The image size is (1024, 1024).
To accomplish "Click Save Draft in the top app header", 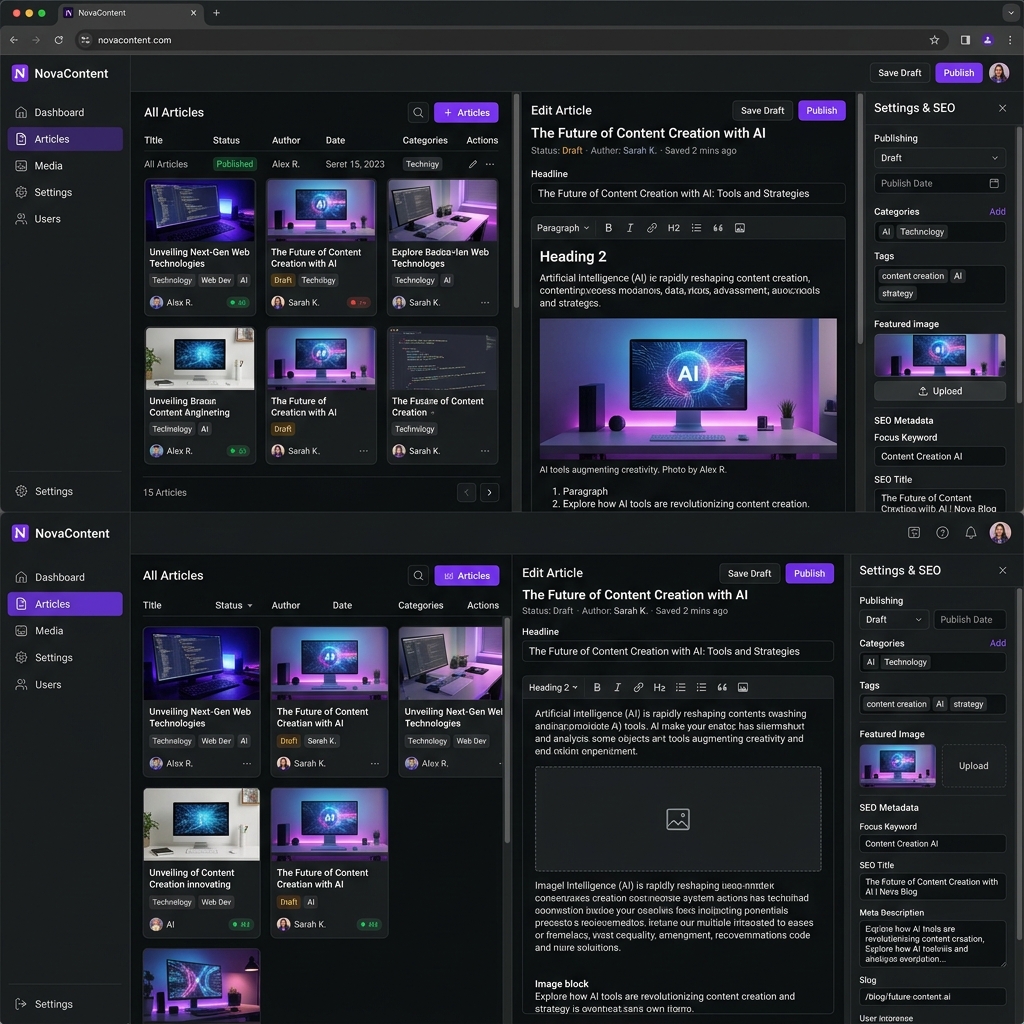I will click(899, 73).
